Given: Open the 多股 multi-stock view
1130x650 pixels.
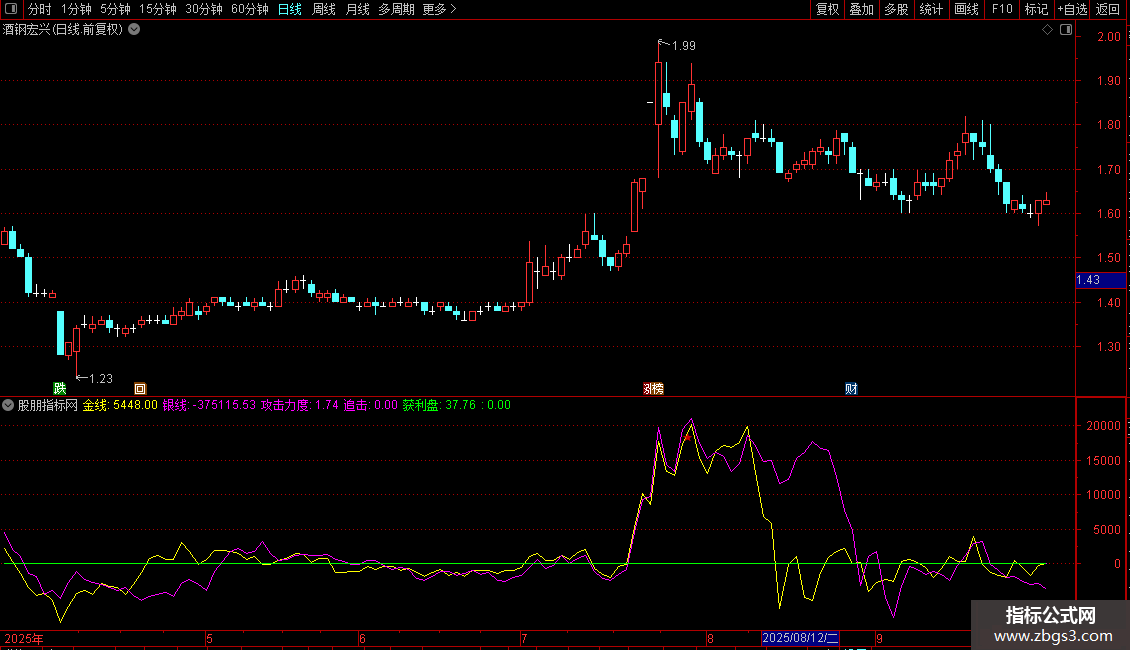Looking at the screenshot, I should tap(896, 9).
